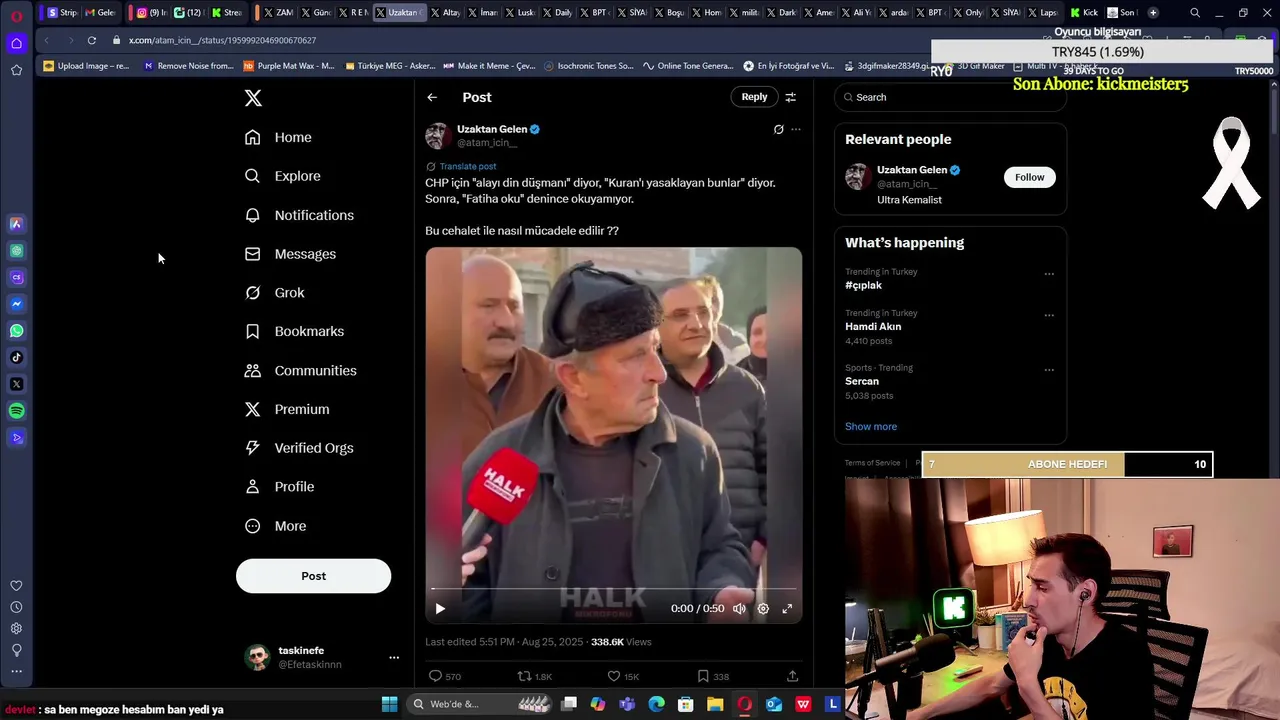Screen dimensions: 1280x720
Task: Open the X icon in the Opera sidebar
Action: 16,384
